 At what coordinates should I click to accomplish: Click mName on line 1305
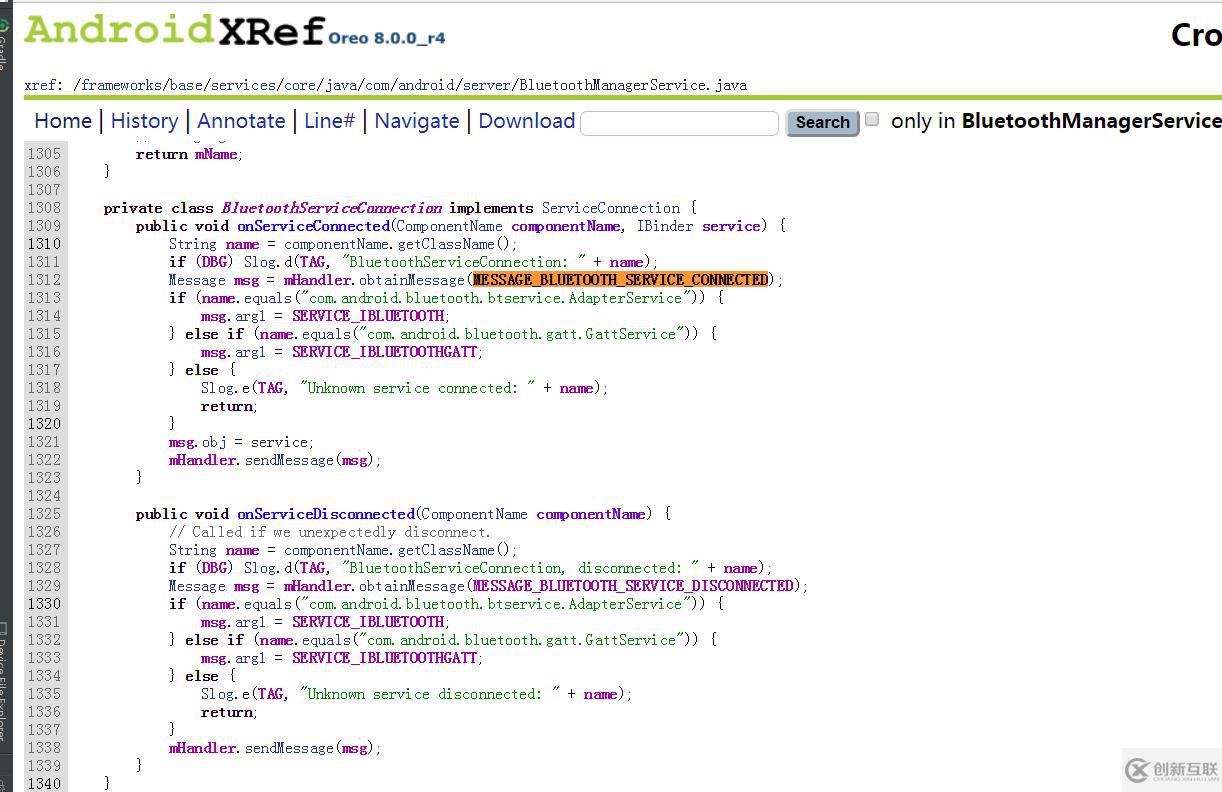[216, 154]
